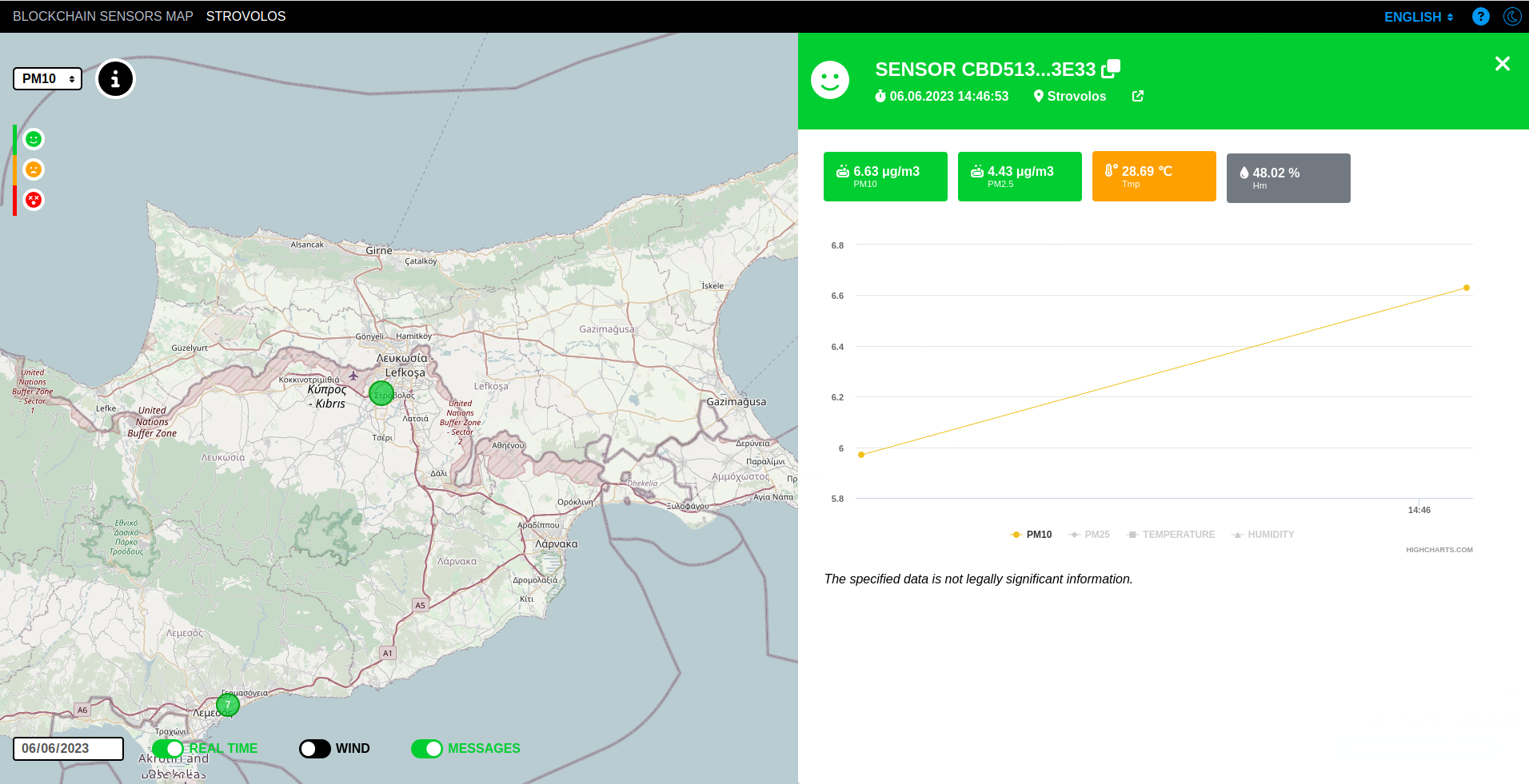Click the 06.06.2023 14:46:53 timestamp text
1529x784 pixels.
(x=949, y=96)
